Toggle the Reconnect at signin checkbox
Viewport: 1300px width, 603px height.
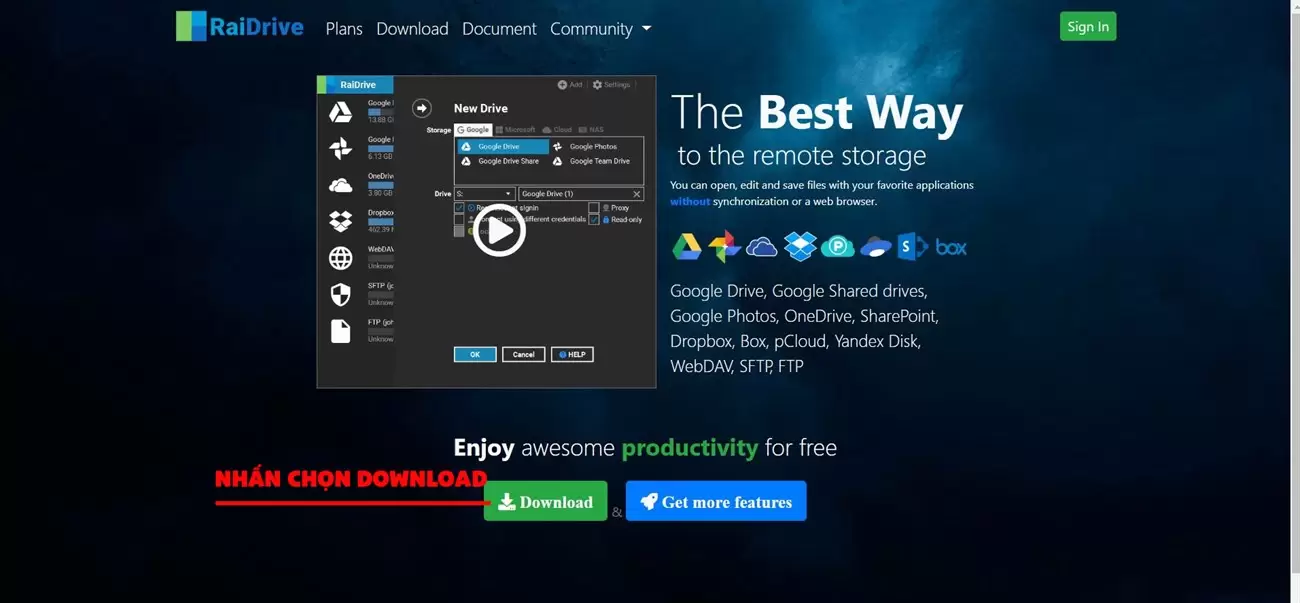click(459, 208)
